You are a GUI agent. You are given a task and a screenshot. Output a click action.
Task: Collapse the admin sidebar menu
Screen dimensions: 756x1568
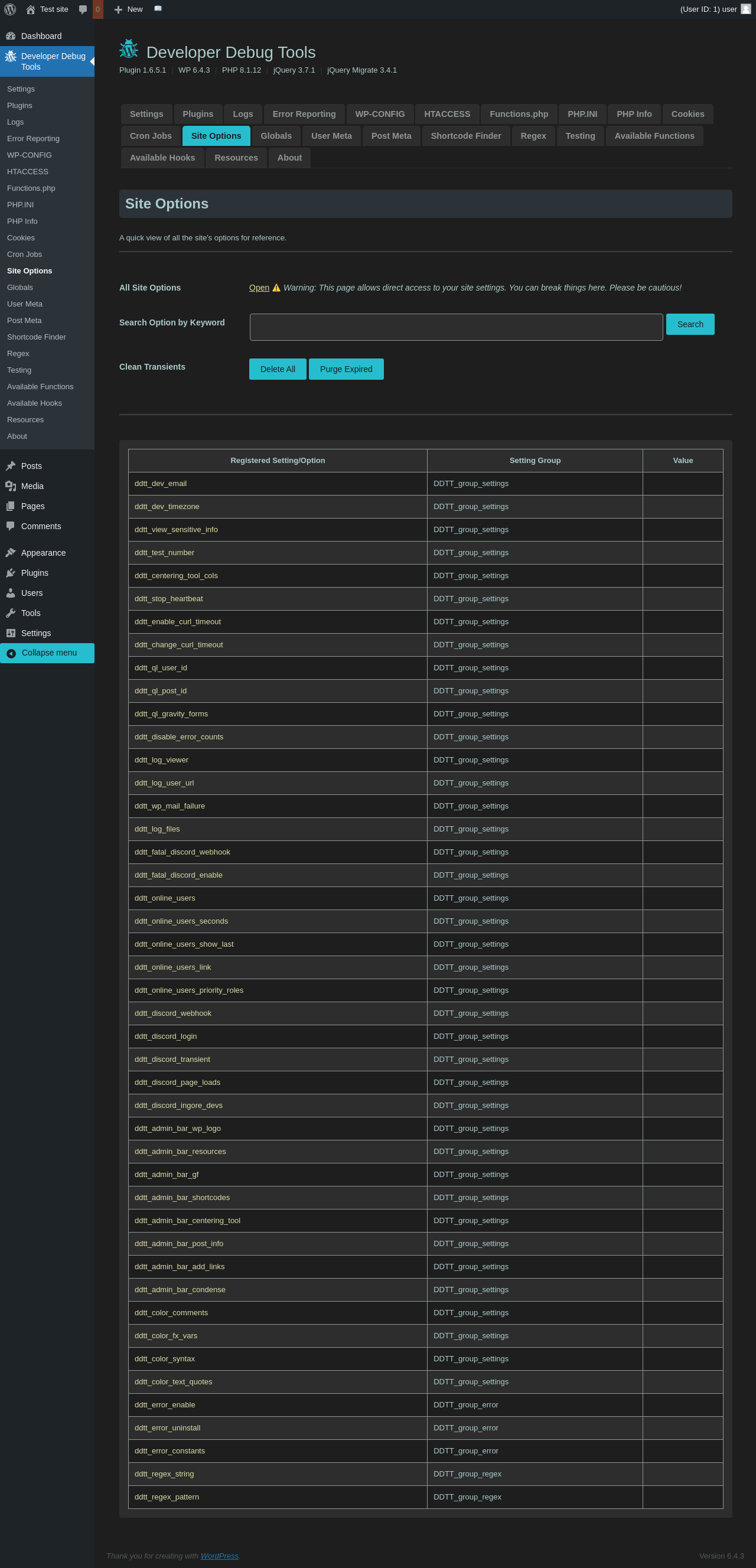[47, 653]
